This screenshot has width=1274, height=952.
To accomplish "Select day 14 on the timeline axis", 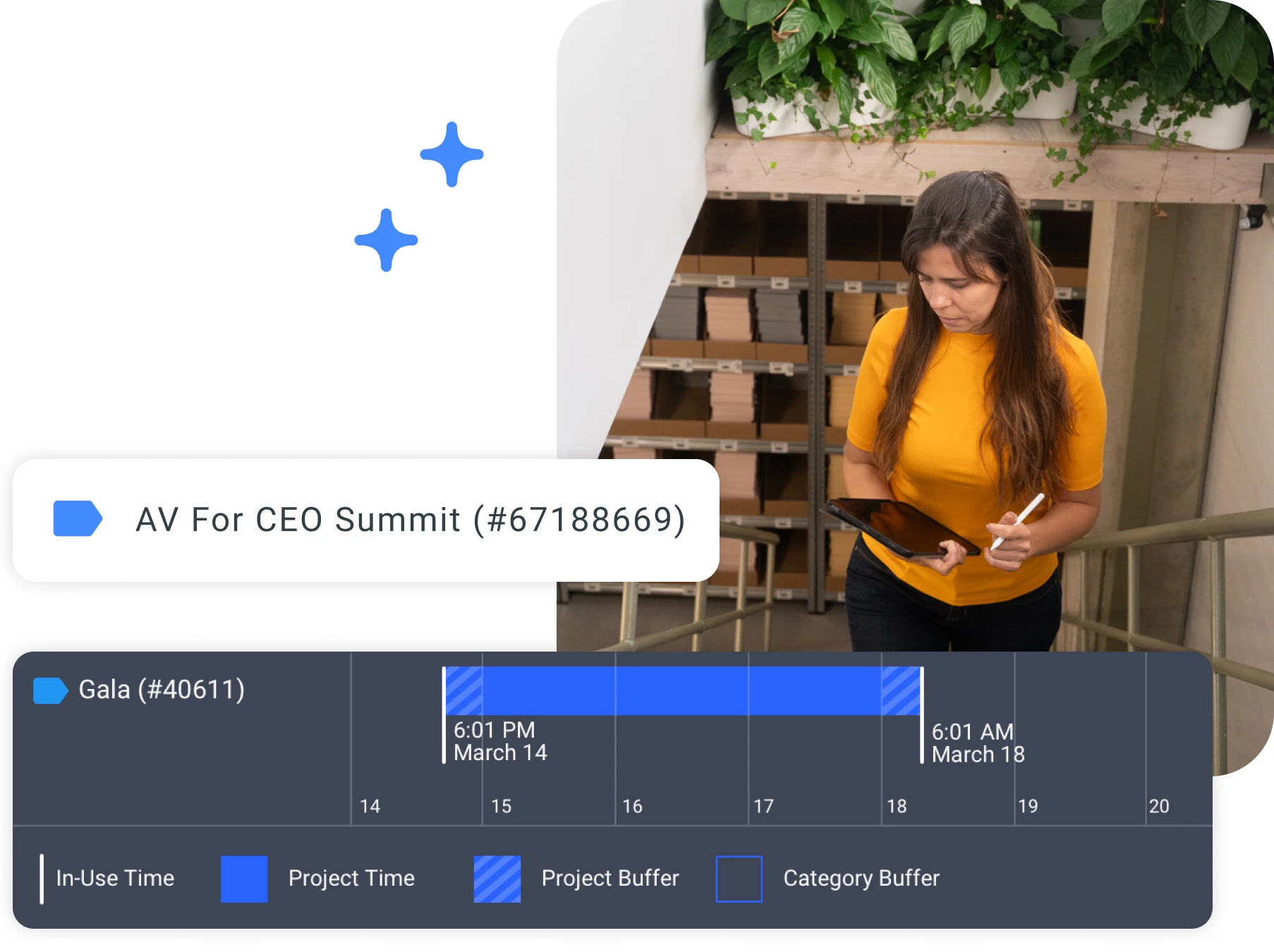I will (370, 806).
